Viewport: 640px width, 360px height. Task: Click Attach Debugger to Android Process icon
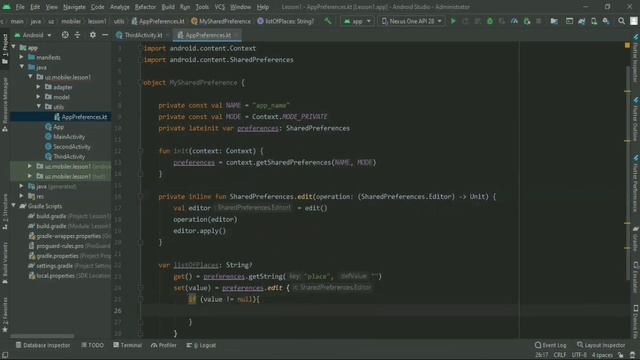[527, 21]
